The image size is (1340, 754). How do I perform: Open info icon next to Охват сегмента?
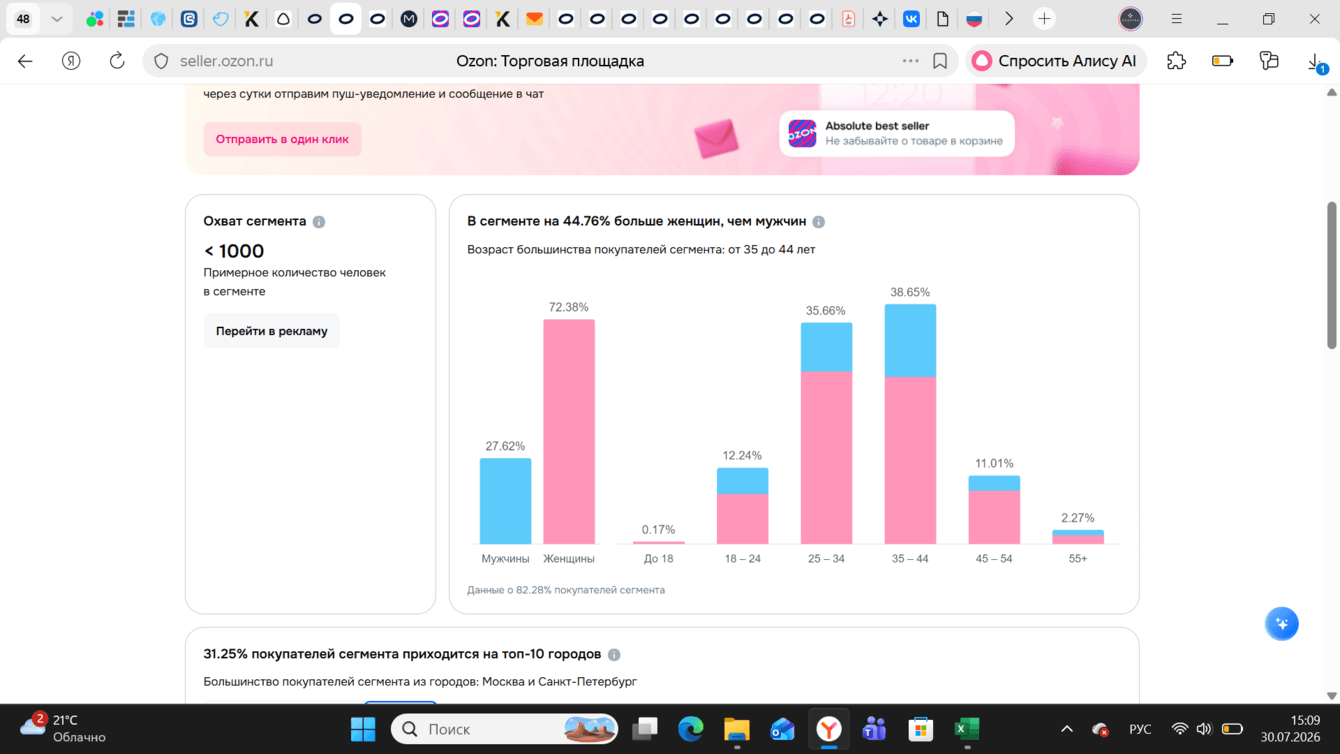pos(319,222)
